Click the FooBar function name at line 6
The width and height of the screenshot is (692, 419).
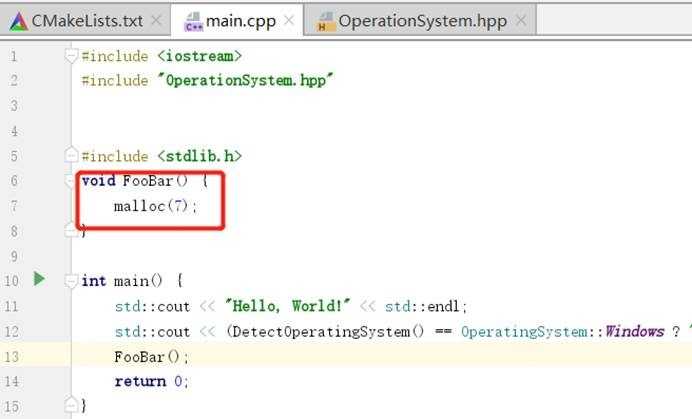pos(147,181)
